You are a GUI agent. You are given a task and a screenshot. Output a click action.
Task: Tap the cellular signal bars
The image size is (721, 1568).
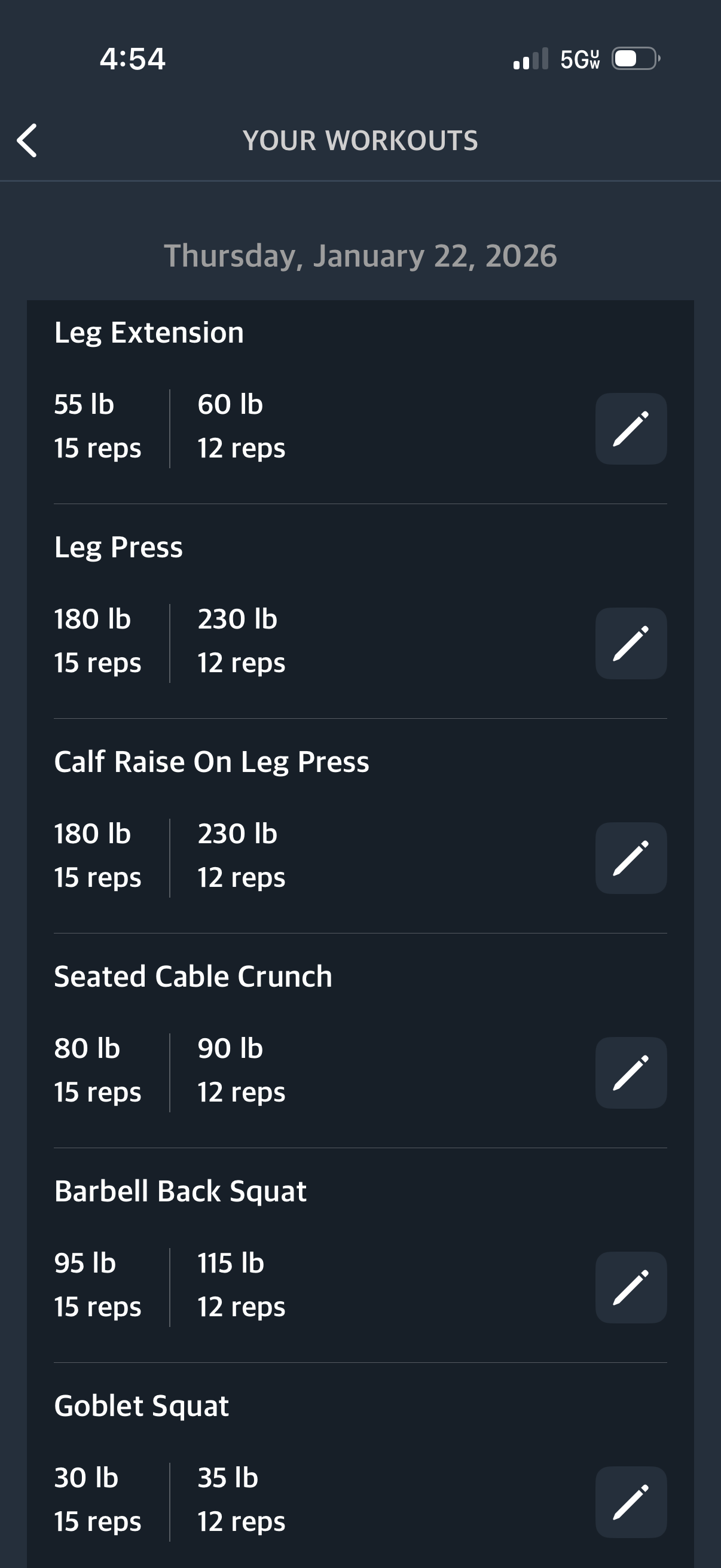pyautogui.click(x=530, y=59)
